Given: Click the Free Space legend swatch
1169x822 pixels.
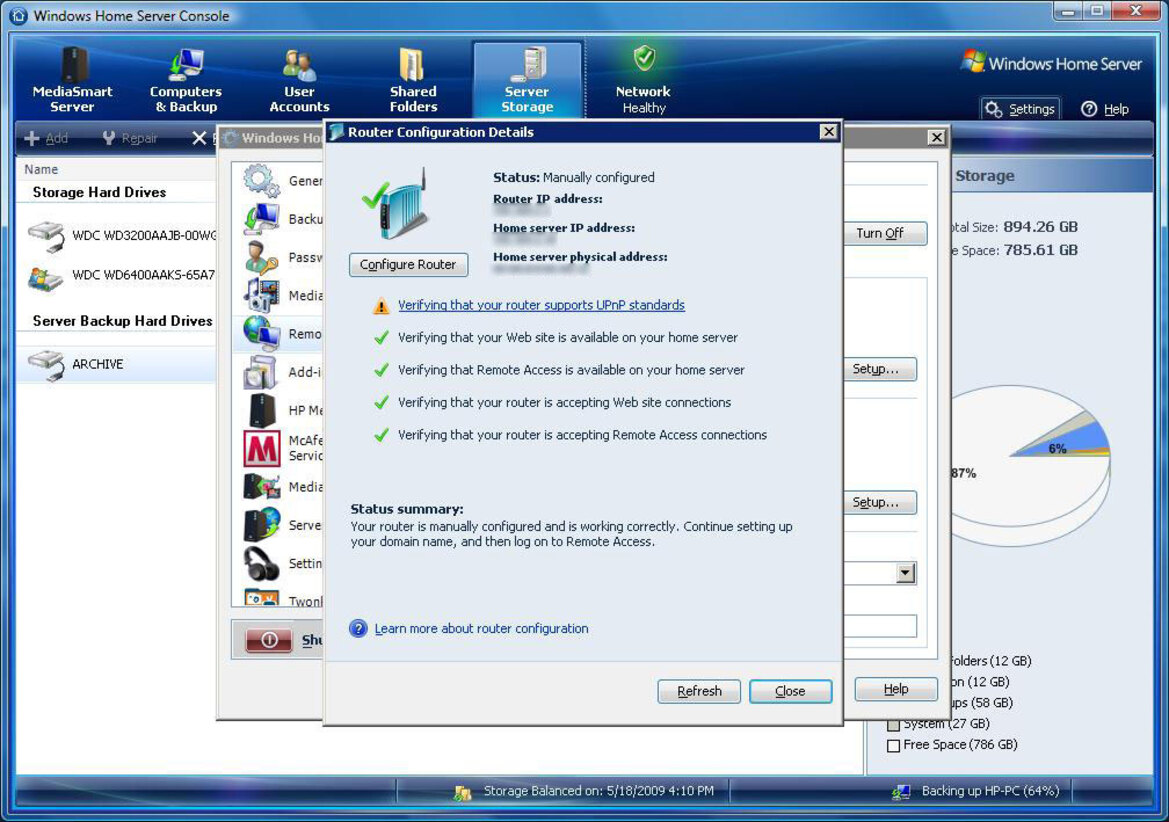Looking at the screenshot, I should [893, 745].
